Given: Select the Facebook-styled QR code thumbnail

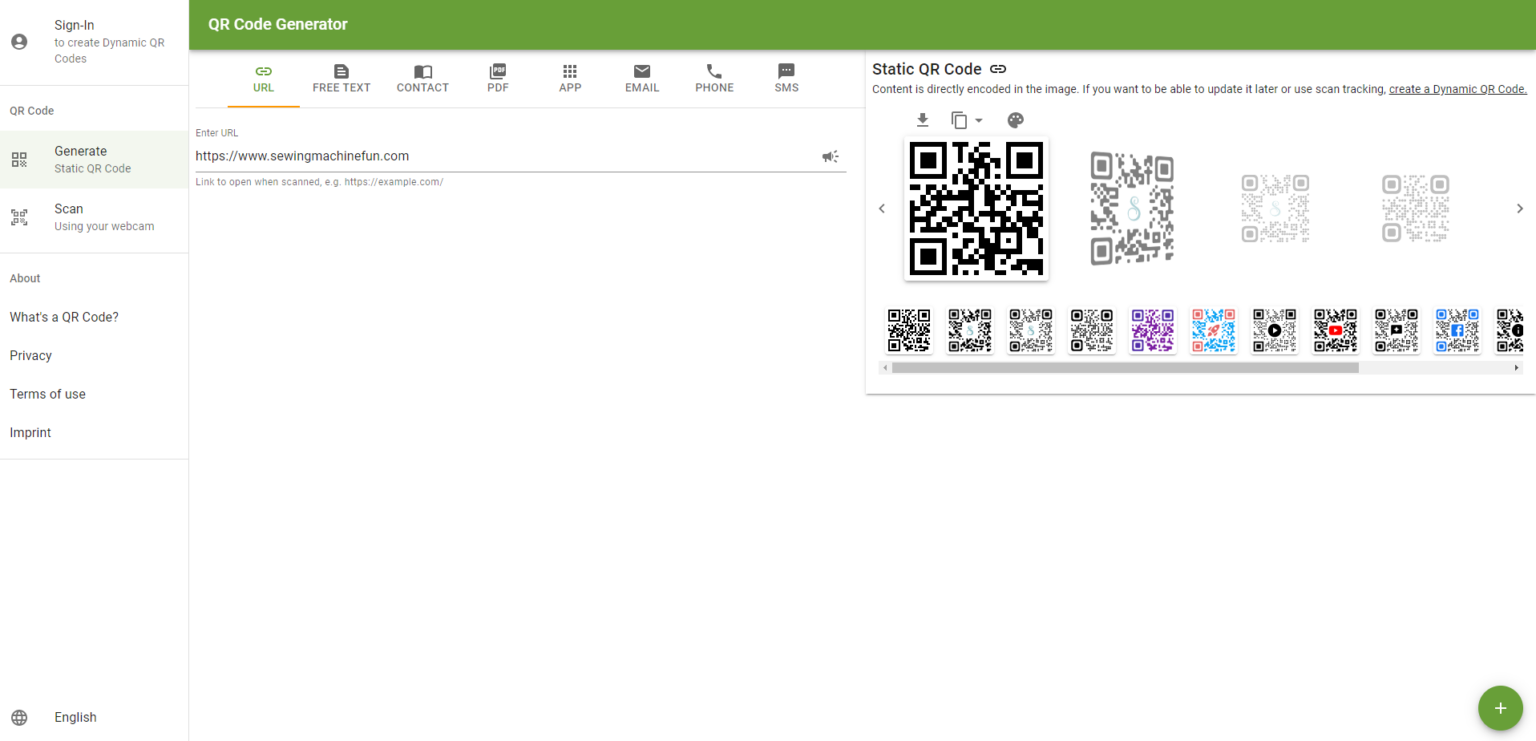Looking at the screenshot, I should [x=1457, y=330].
